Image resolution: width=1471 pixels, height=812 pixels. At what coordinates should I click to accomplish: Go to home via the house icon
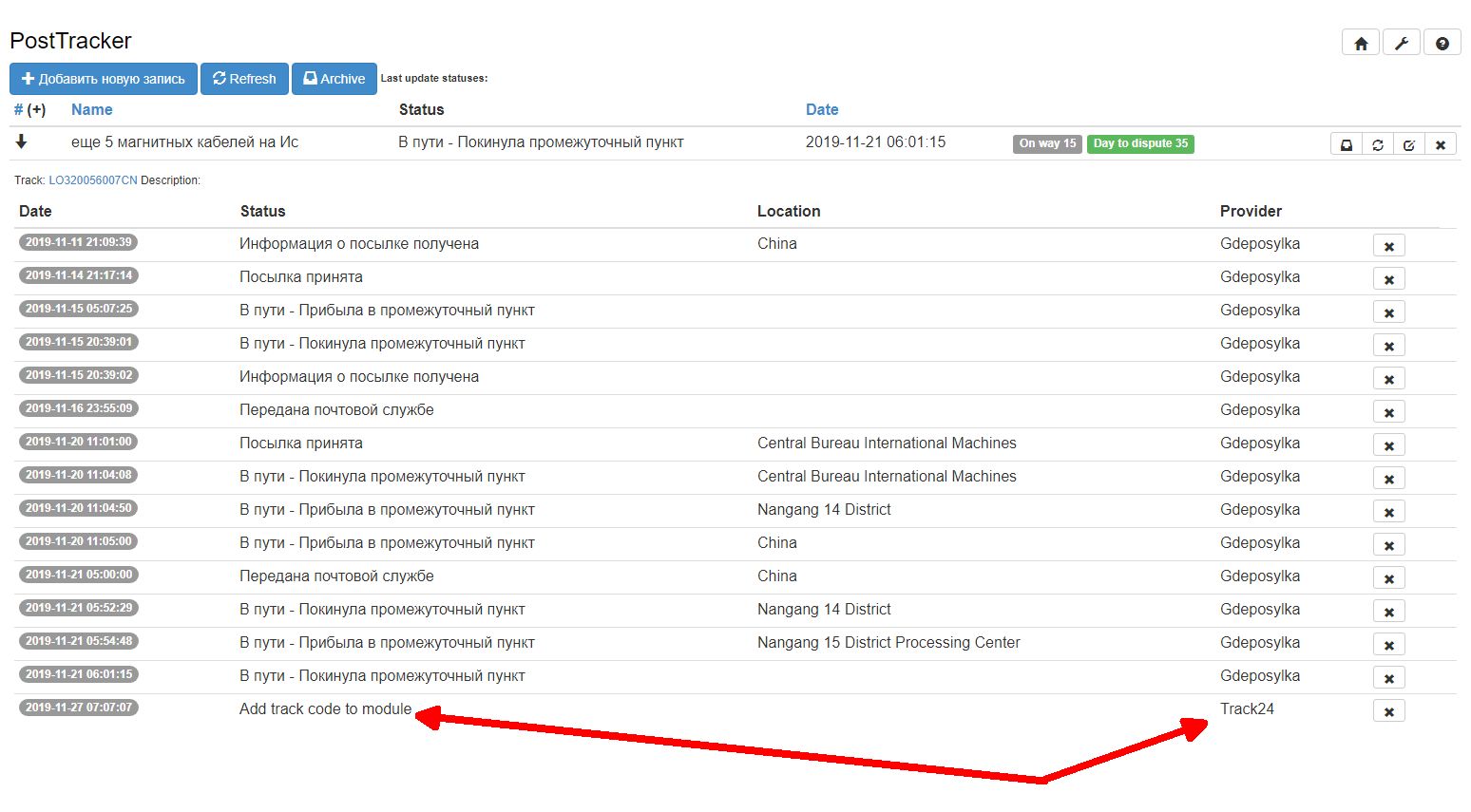click(x=1361, y=43)
